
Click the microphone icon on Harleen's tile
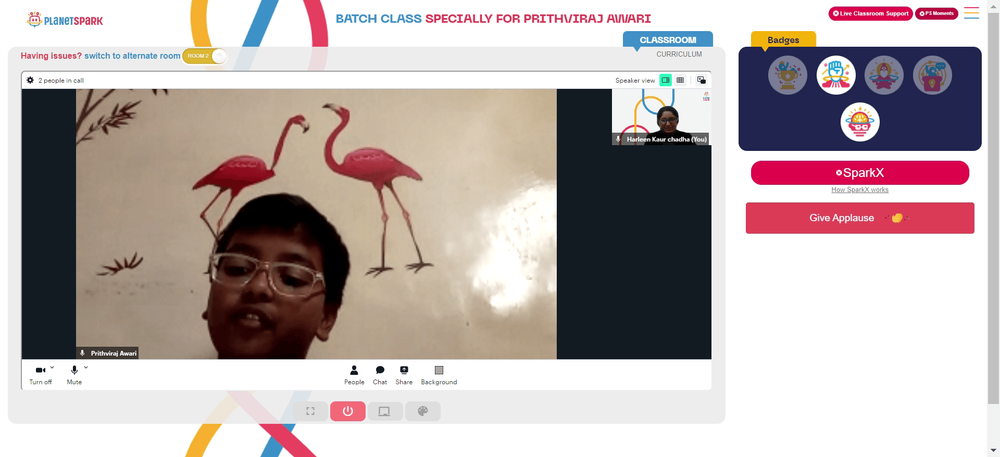tap(618, 139)
